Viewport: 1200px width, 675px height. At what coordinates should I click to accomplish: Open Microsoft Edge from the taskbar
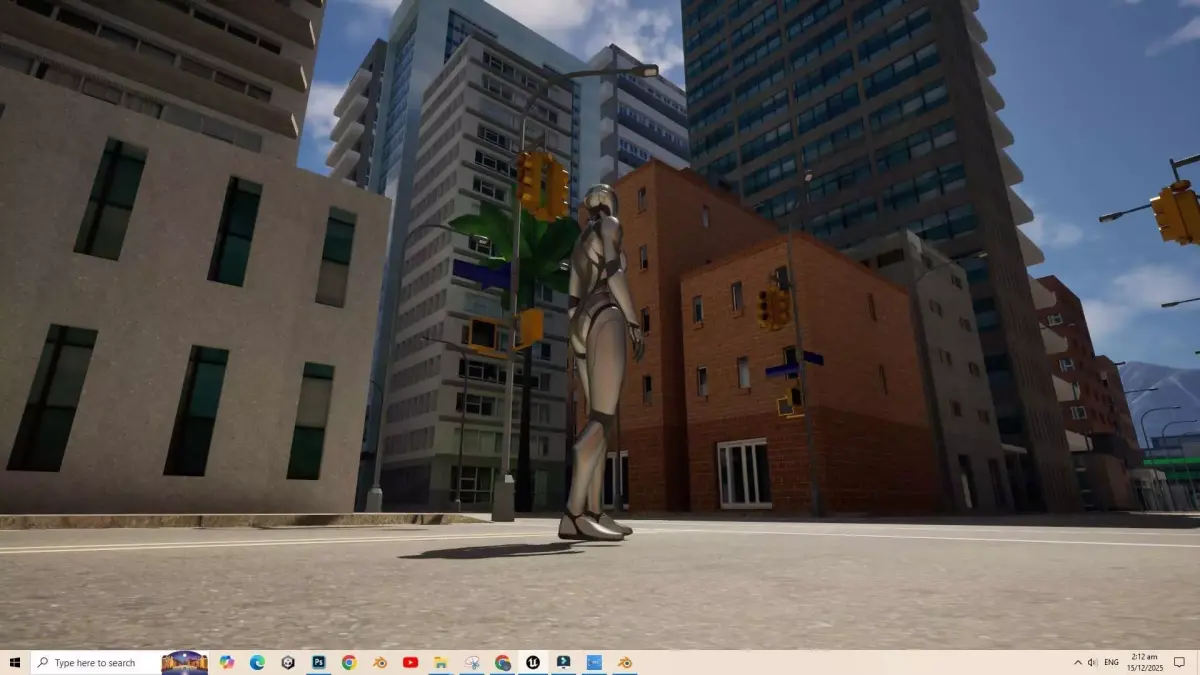pos(257,663)
